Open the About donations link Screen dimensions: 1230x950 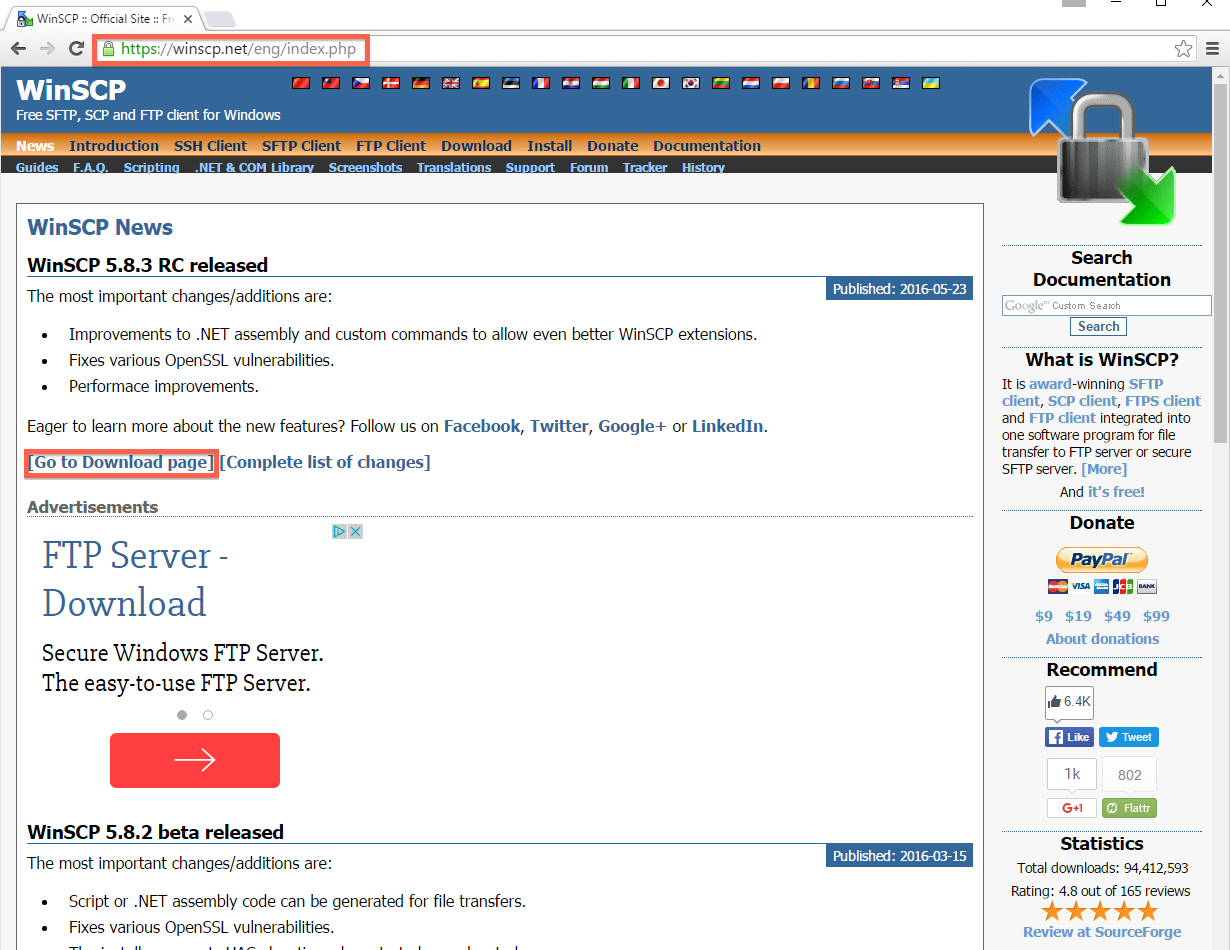[x=1102, y=639]
